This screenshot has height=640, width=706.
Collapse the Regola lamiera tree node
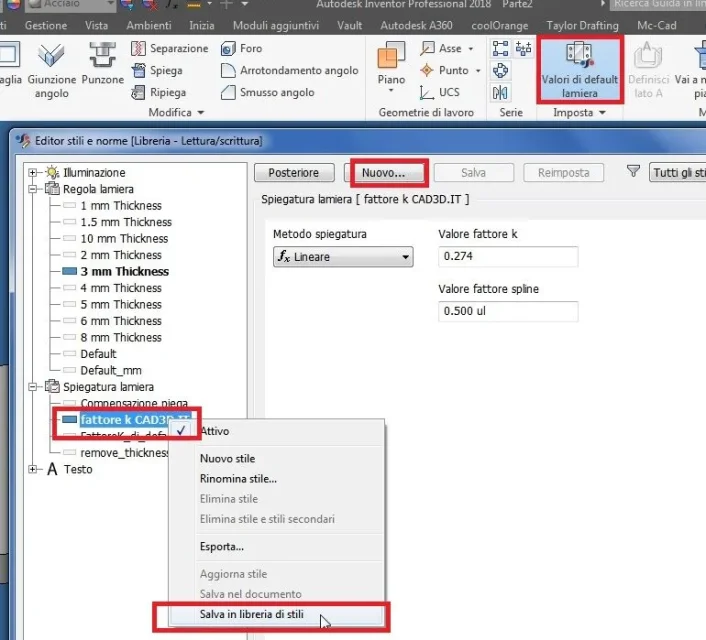pos(32,189)
